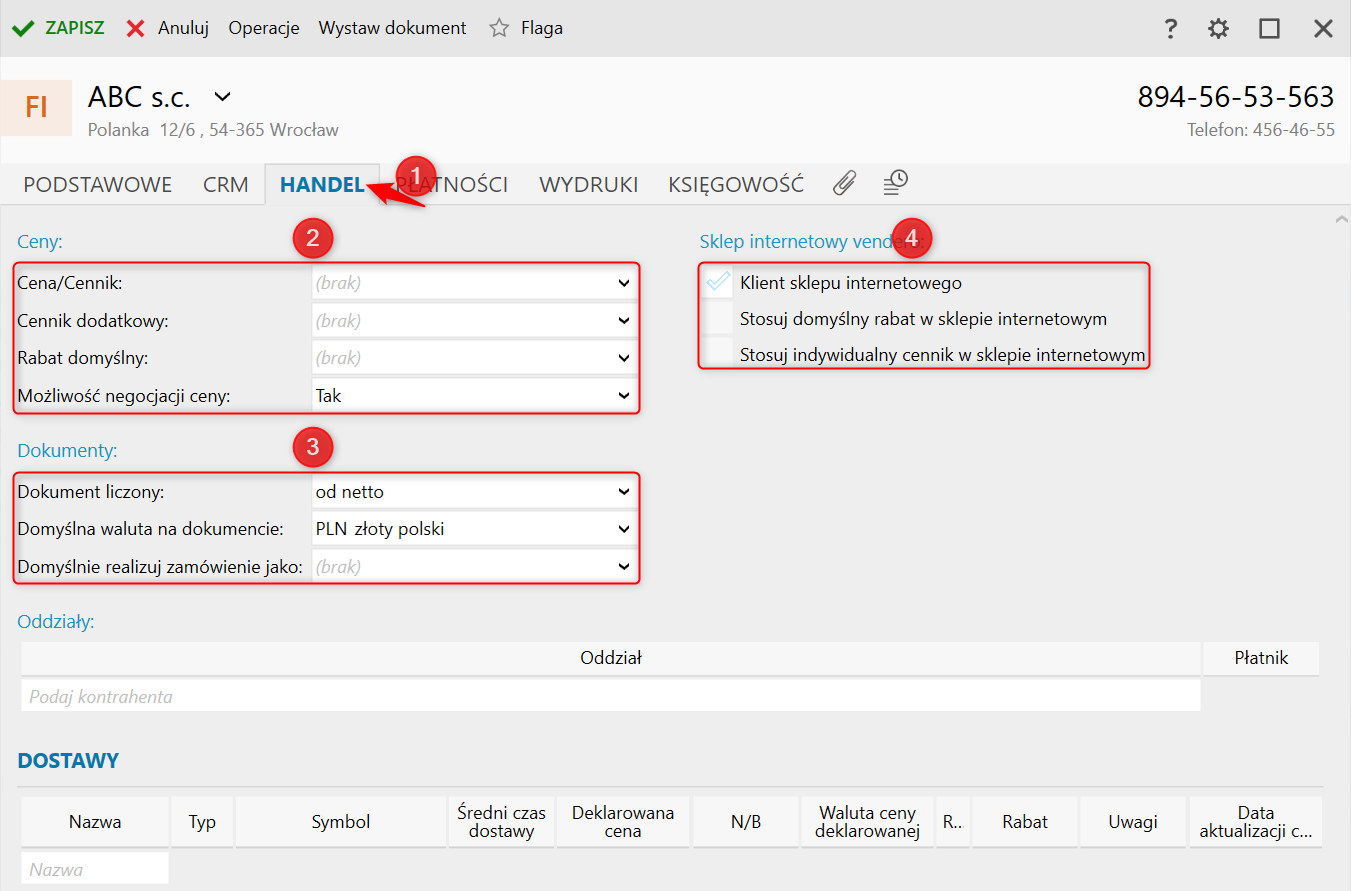Click the orange FI contractor avatar
Image resolution: width=1351 pixels, height=891 pixels.
click(36, 107)
